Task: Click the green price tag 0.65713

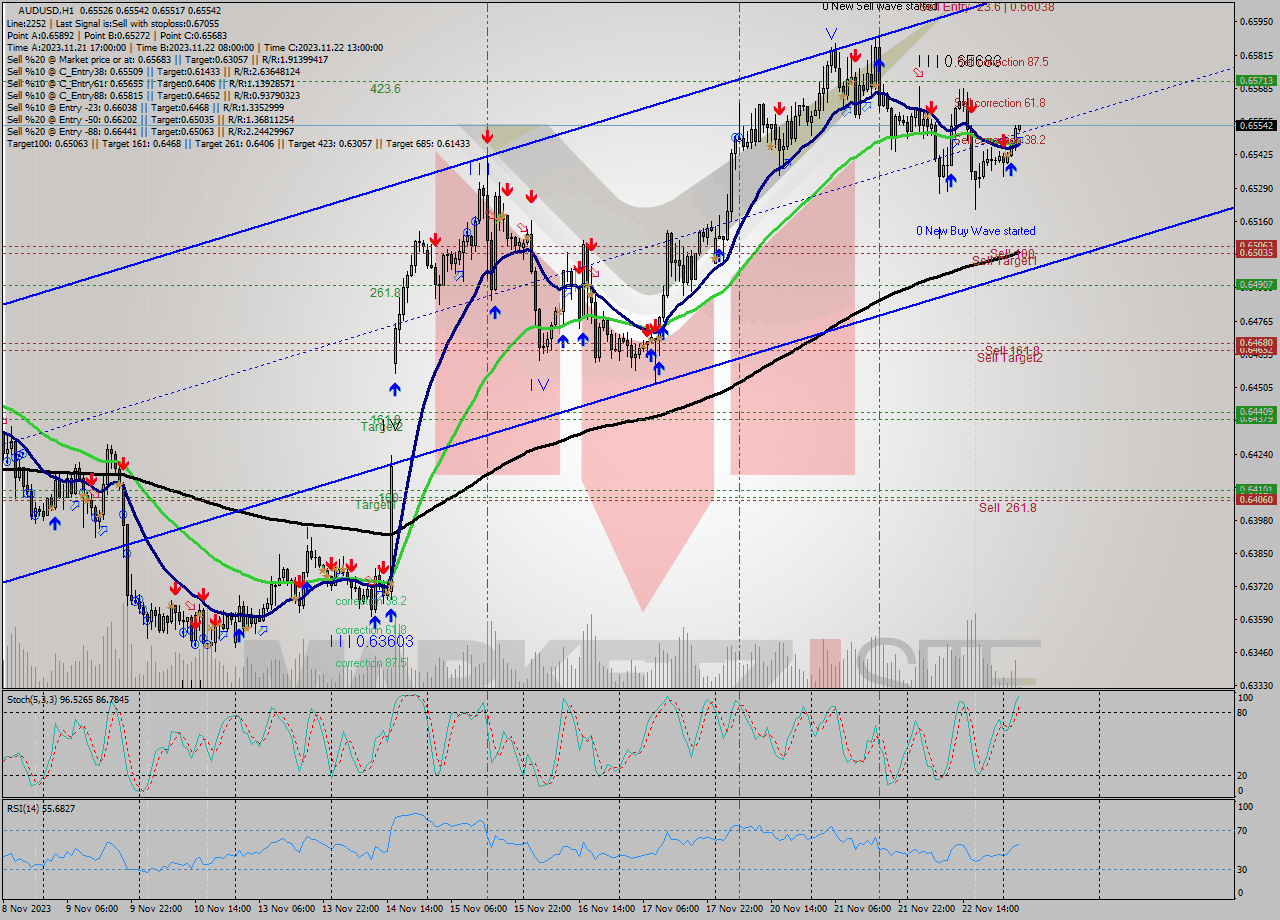Action: coord(1256,80)
